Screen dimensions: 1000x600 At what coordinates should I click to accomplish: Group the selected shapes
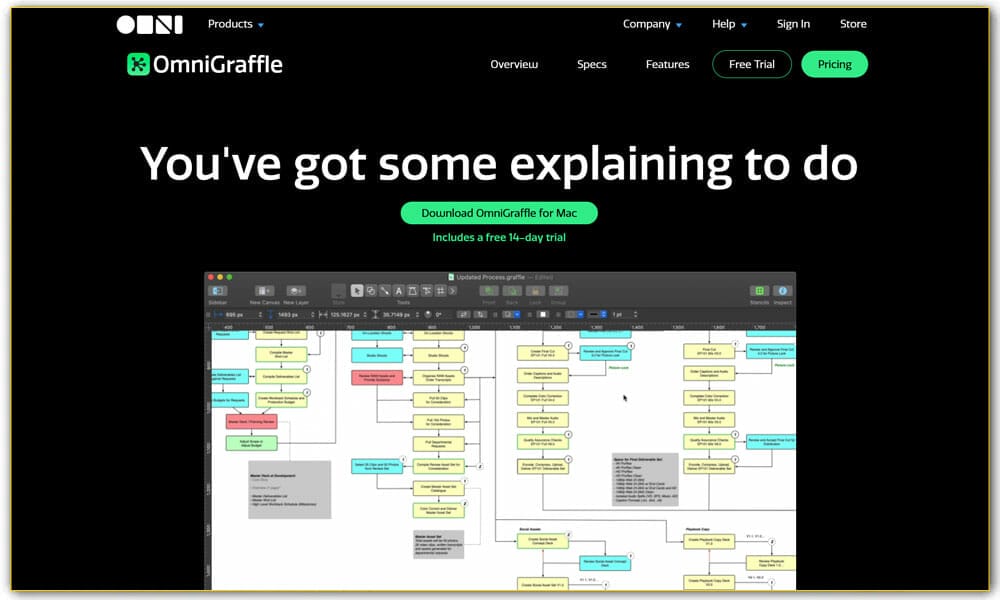[558, 290]
